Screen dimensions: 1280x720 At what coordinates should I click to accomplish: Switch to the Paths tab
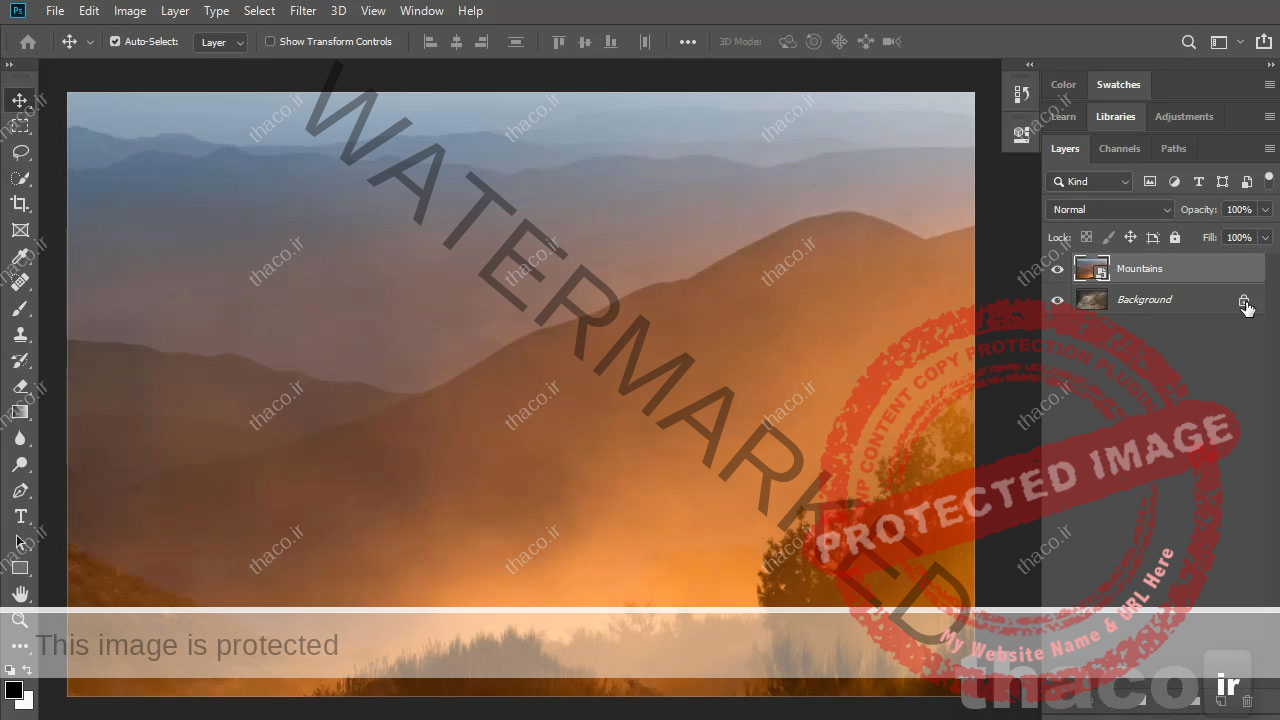click(x=1173, y=148)
